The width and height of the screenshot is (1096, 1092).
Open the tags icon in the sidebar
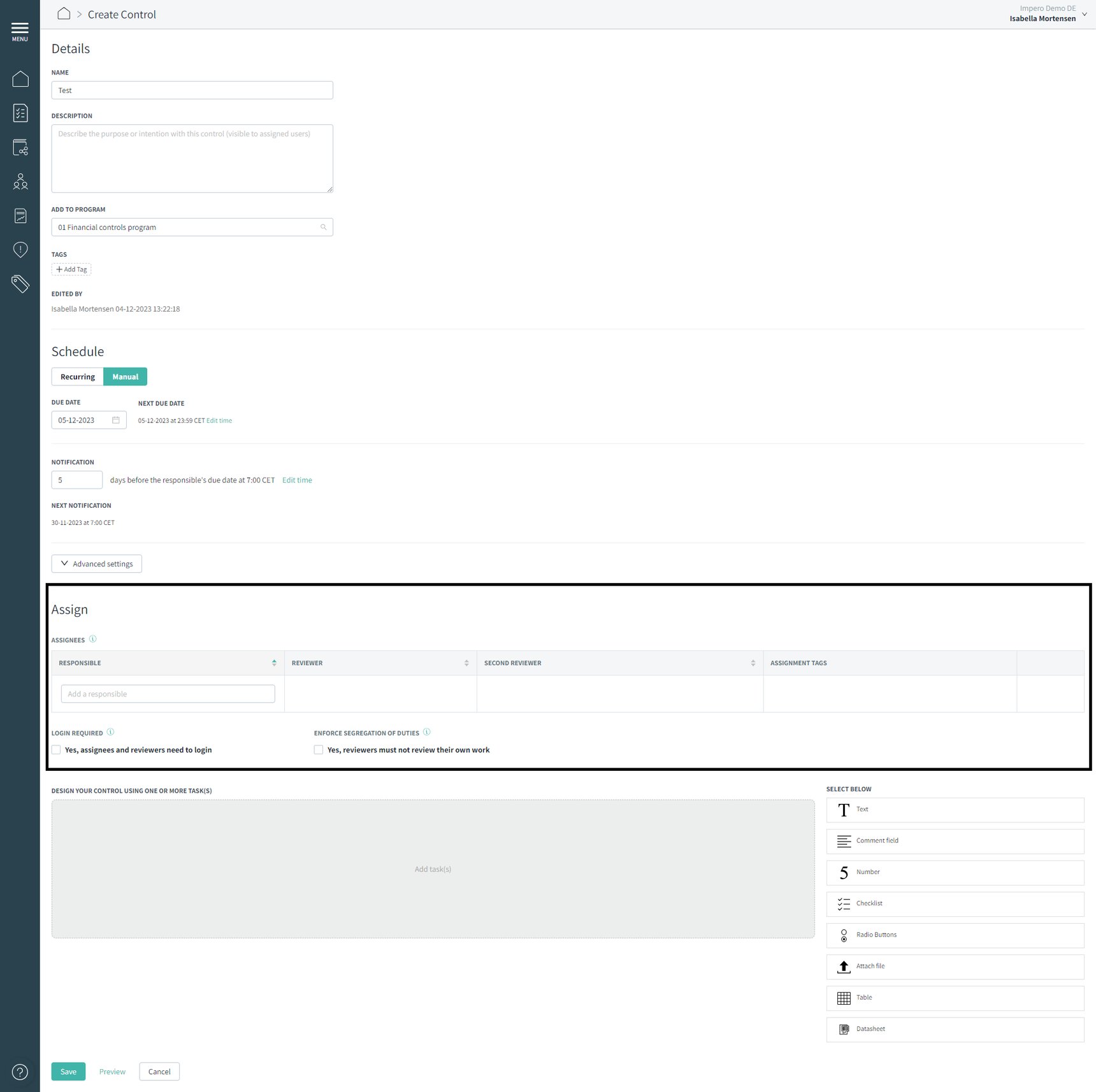pyautogui.click(x=20, y=284)
